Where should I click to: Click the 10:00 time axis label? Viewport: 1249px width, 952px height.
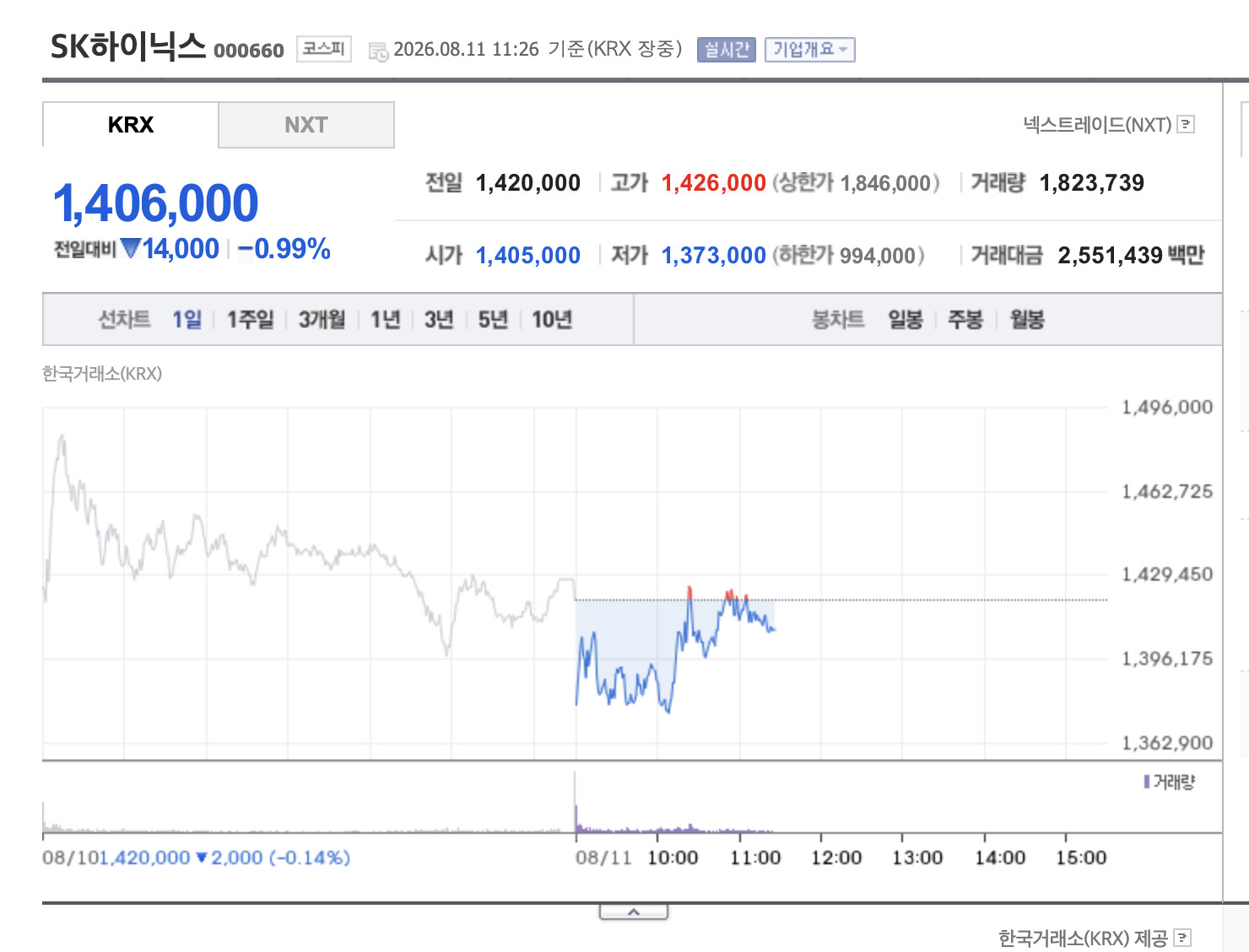[673, 858]
